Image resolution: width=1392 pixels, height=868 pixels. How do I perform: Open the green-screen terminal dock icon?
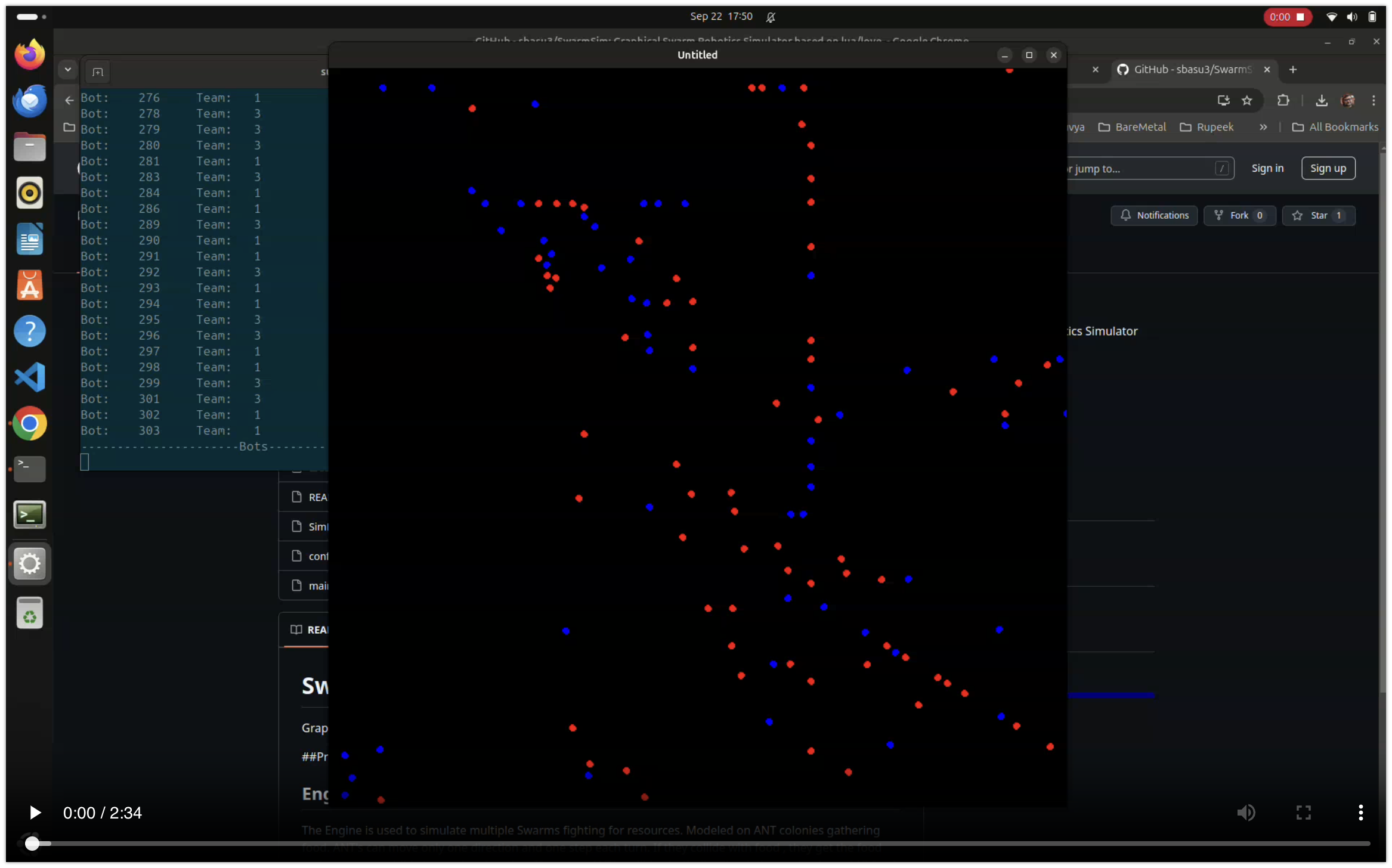29,515
